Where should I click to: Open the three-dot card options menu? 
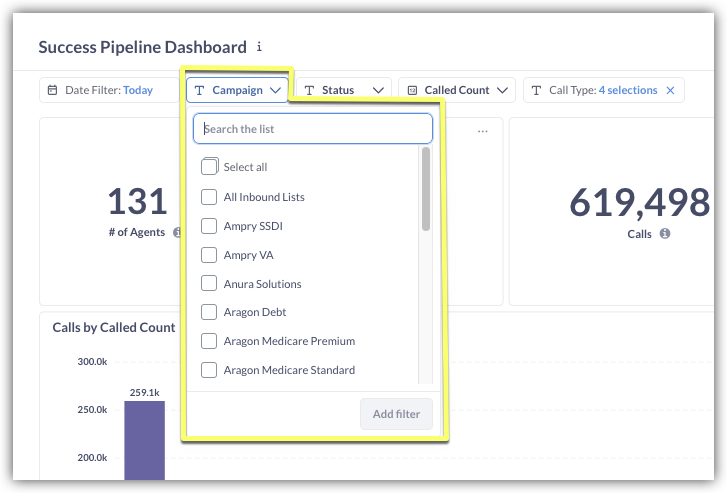483,131
